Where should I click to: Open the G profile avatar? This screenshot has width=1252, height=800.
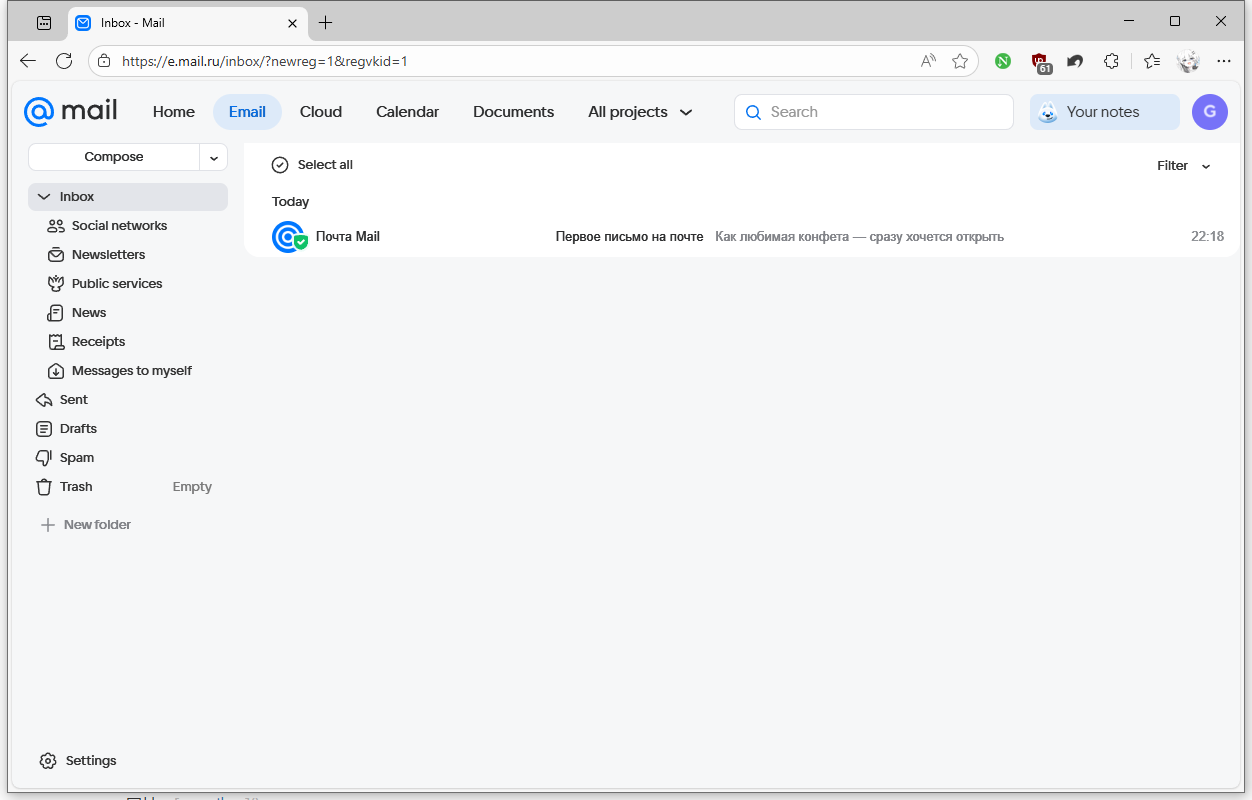click(1210, 112)
